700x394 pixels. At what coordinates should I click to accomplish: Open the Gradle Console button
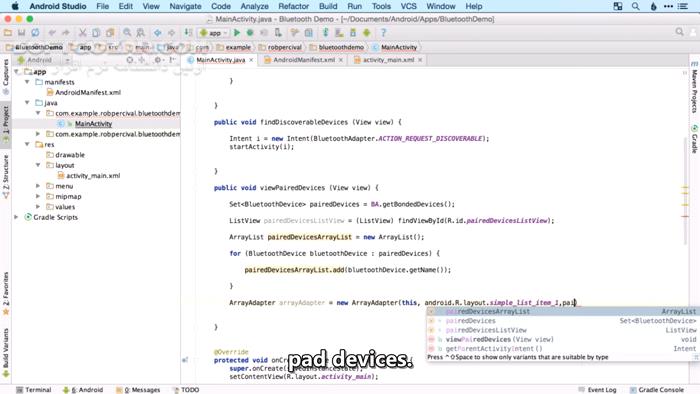[656, 390]
